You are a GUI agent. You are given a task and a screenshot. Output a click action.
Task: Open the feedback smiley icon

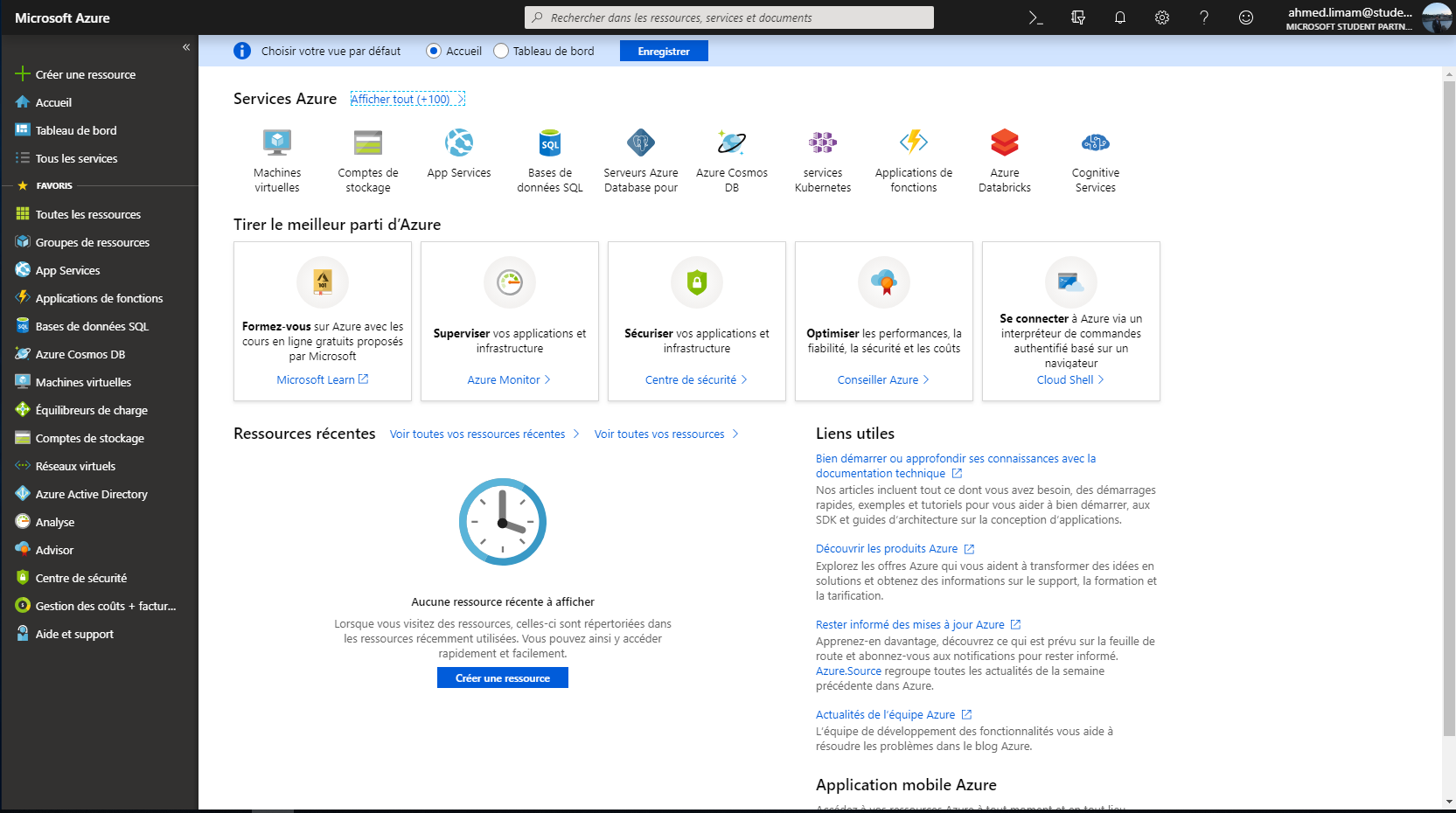coord(1246,17)
